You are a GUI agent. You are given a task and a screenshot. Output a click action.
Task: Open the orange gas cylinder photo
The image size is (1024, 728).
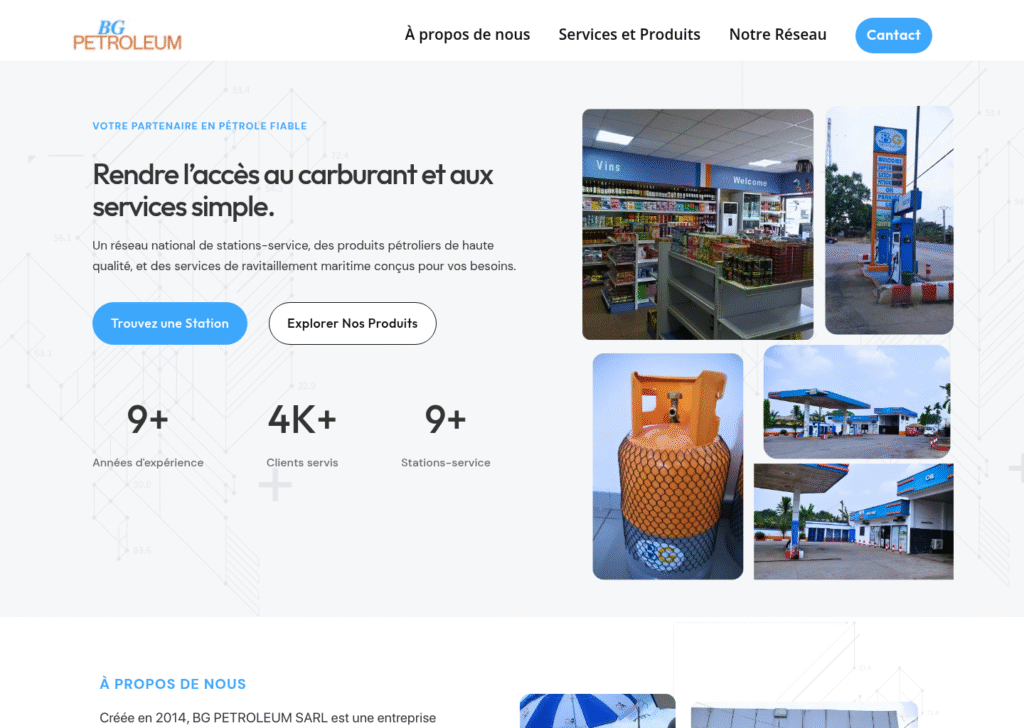pyautogui.click(x=667, y=466)
